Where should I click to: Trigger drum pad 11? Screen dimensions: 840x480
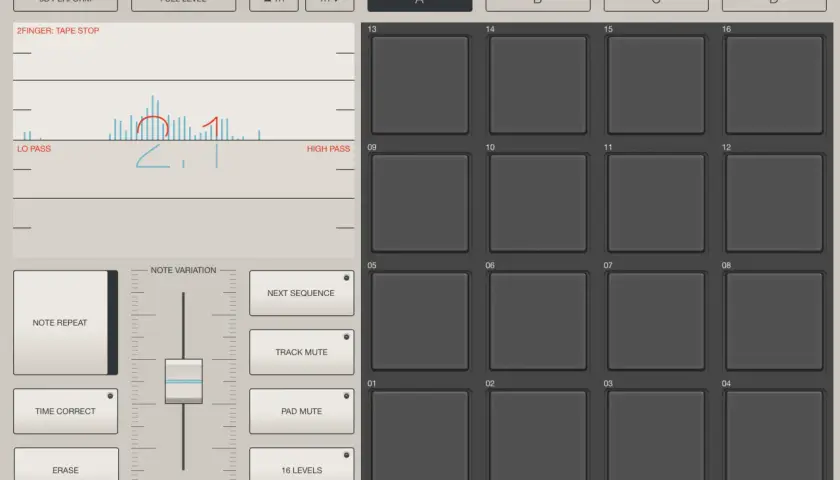pyautogui.click(x=656, y=203)
